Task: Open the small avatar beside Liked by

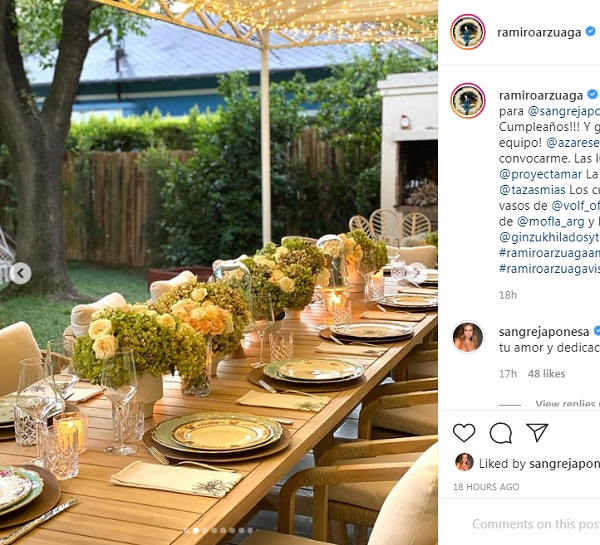Action: (464, 462)
